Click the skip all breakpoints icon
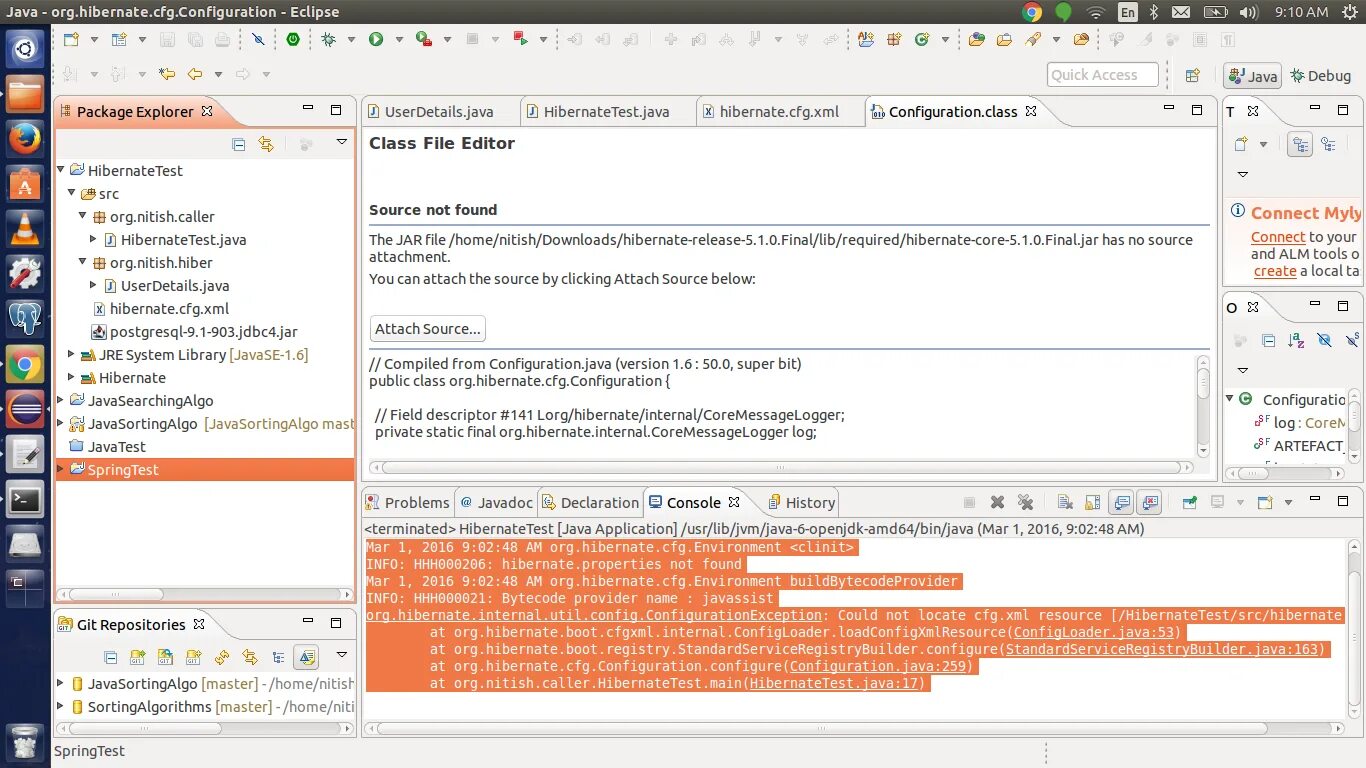The image size is (1366, 768). pyautogui.click(x=258, y=39)
